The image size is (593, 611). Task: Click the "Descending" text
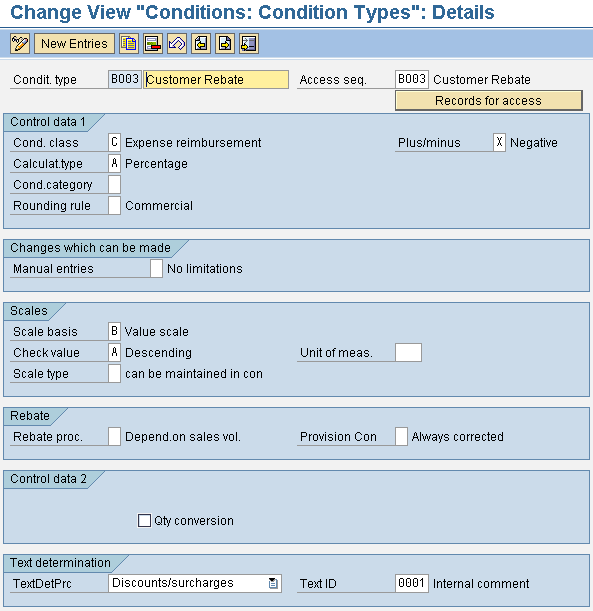158,353
